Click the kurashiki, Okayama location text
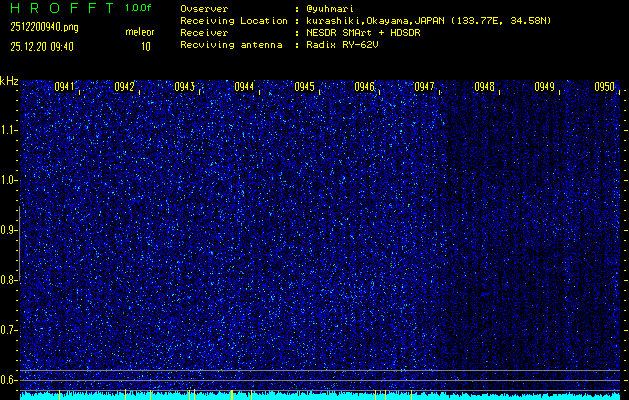Viewport: 629px width, 400px height. tap(431, 21)
